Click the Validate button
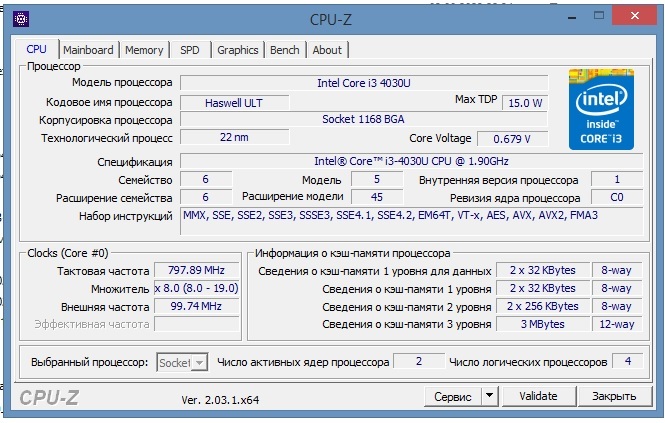This screenshot has height=423, width=665. [538, 396]
